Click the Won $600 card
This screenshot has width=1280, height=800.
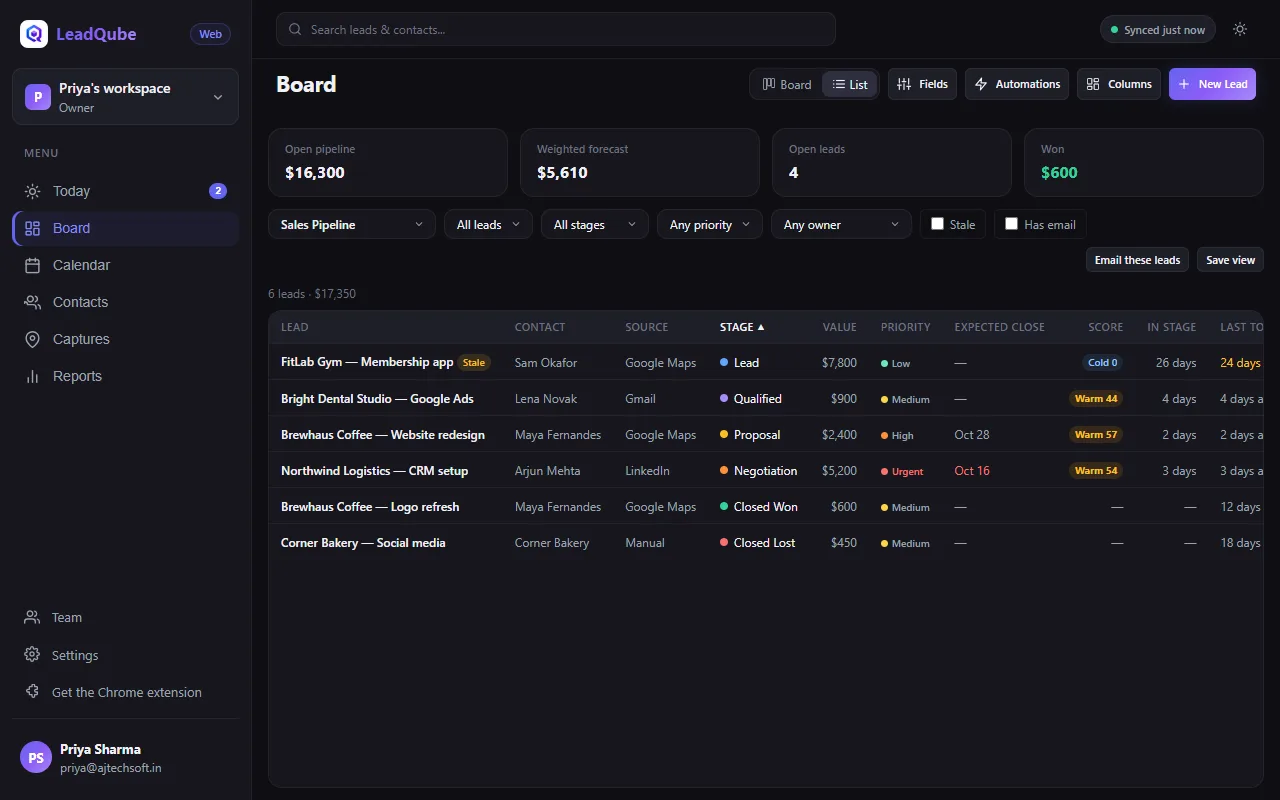(x=1144, y=162)
